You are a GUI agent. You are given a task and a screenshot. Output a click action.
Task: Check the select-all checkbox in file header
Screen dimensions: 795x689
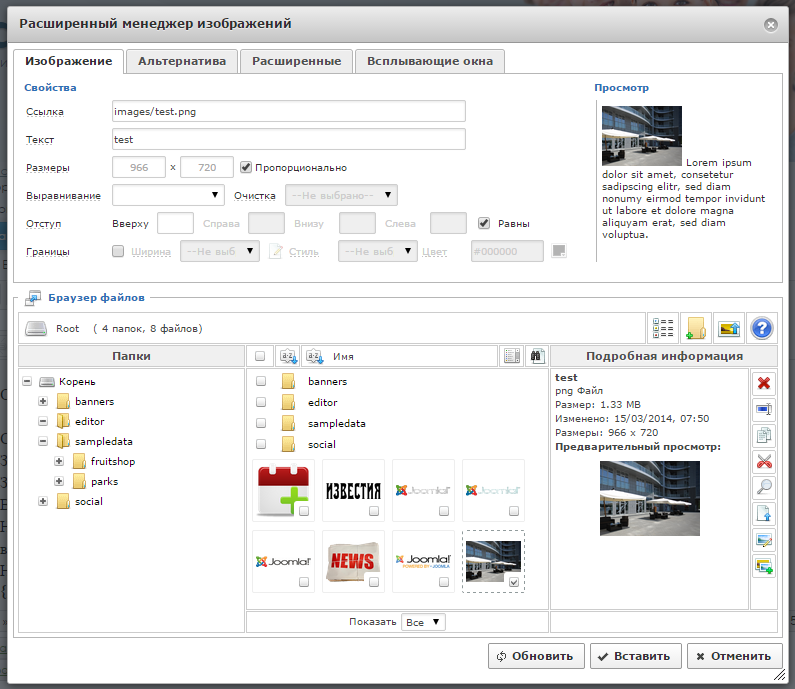(260, 356)
